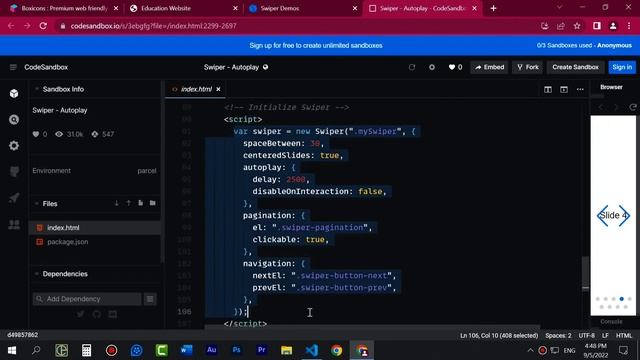The height and width of the screenshot is (360, 640).
Task: Select the Browser preview tab
Action: point(611,87)
